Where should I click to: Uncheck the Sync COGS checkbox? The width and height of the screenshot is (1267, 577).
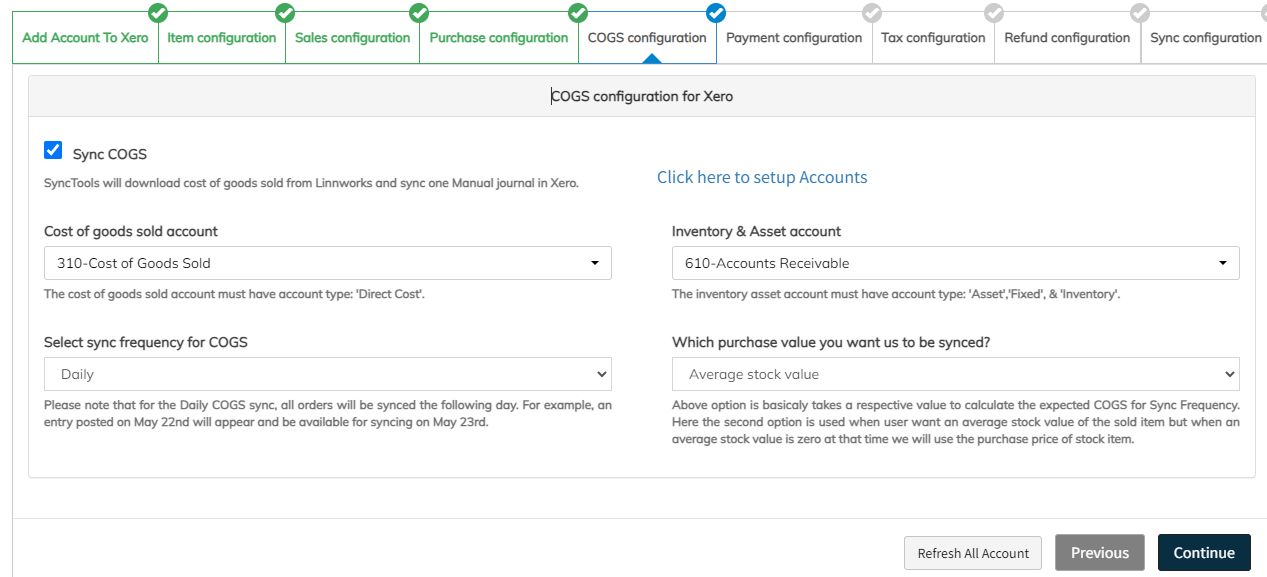[x=53, y=151]
